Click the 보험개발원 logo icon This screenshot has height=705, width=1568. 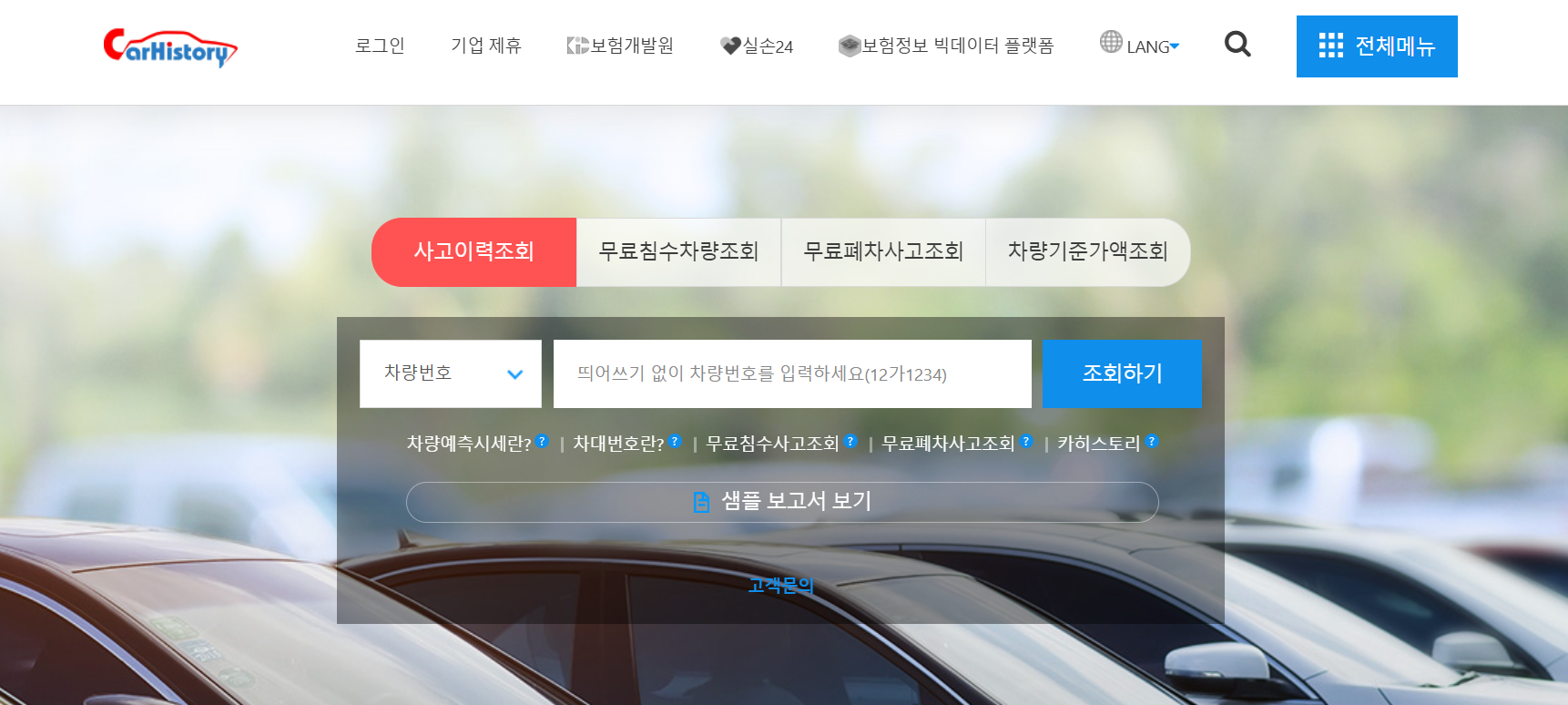click(577, 46)
